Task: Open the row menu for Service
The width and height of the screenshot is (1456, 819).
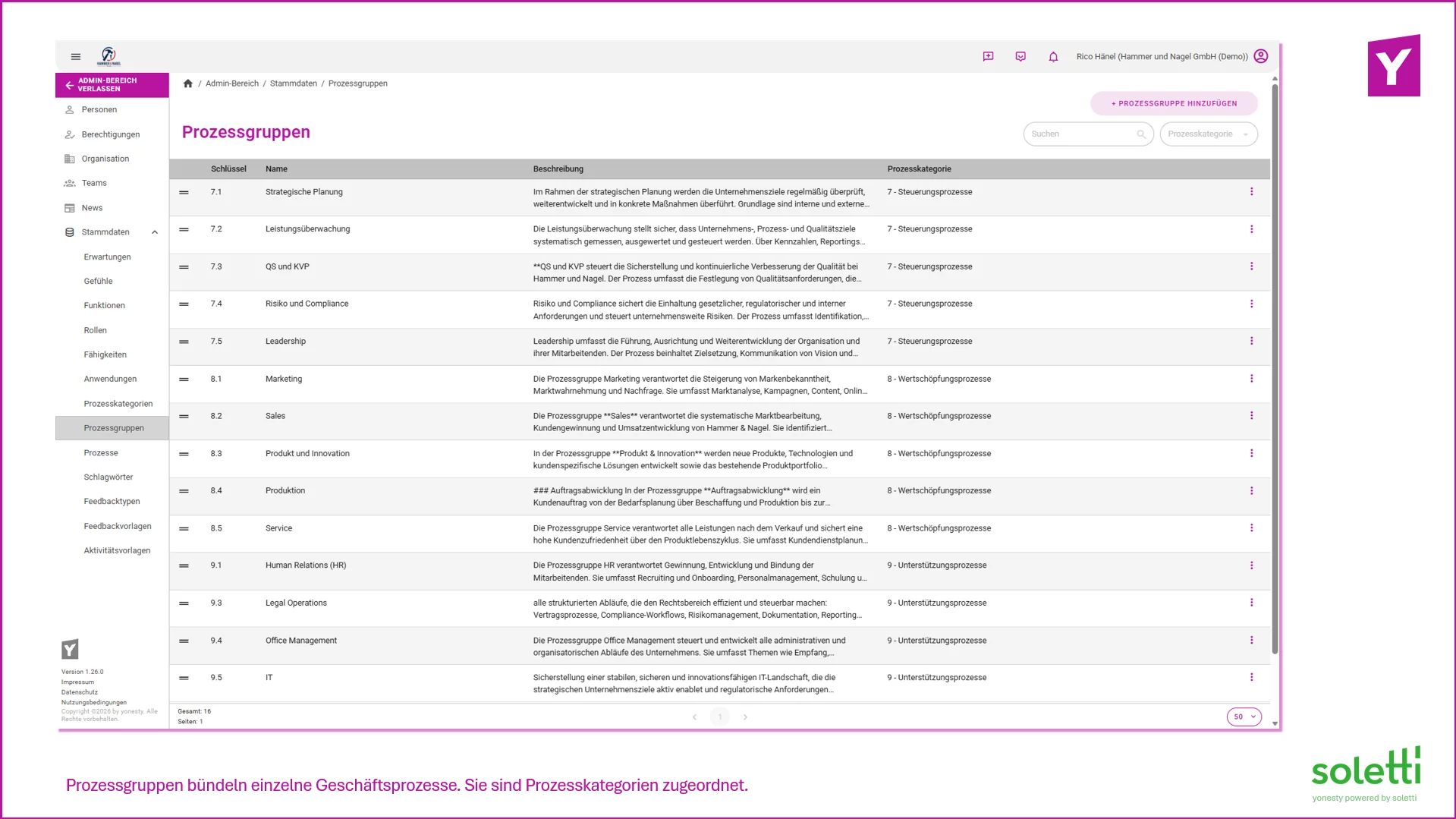Action: 1252,528
